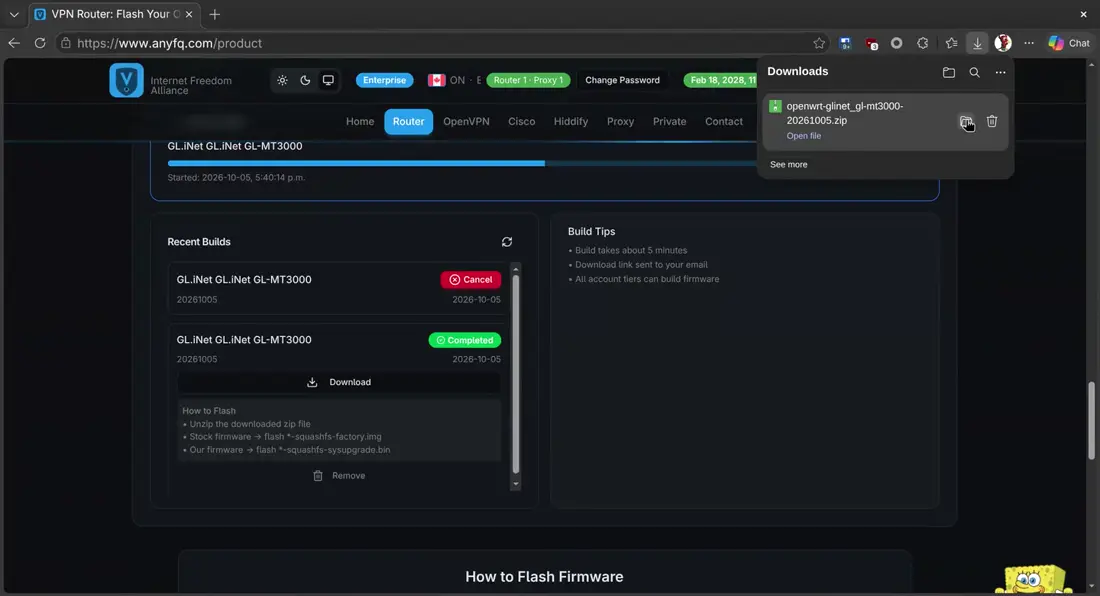
Task: Open browser extensions puzzle icon
Action: click(x=923, y=43)
